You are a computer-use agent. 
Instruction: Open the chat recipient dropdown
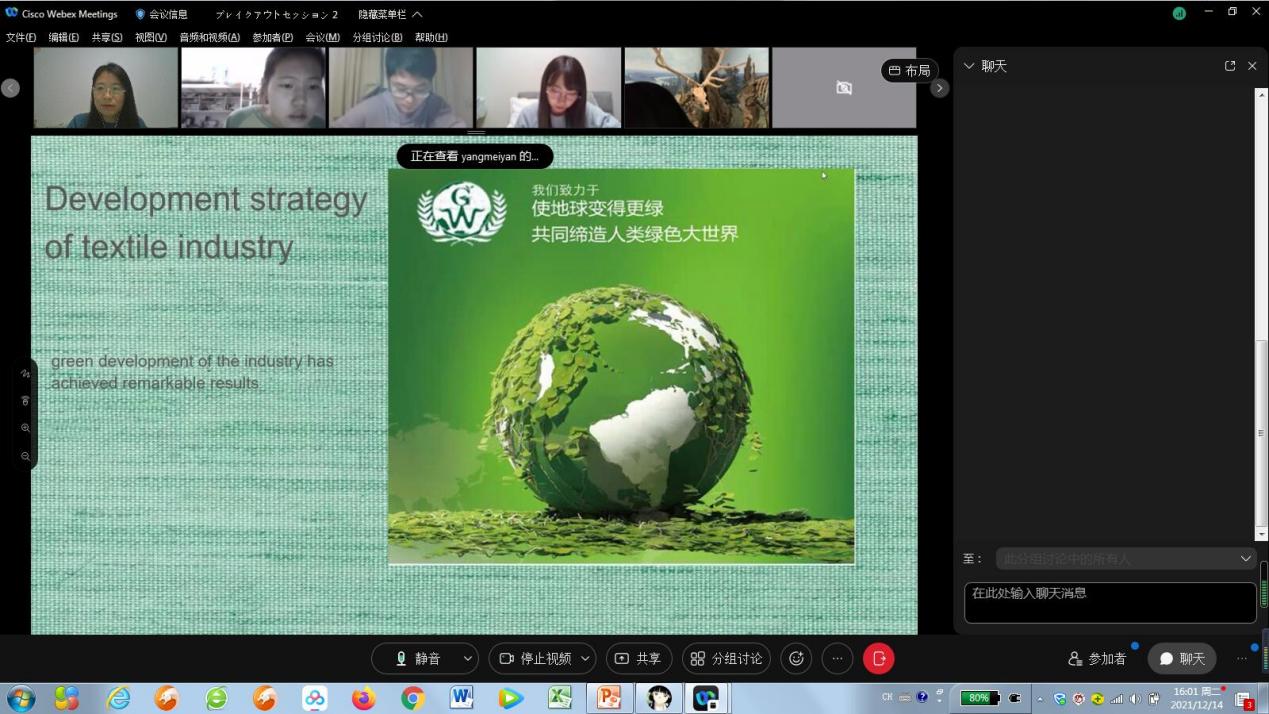pos(1125,558)
